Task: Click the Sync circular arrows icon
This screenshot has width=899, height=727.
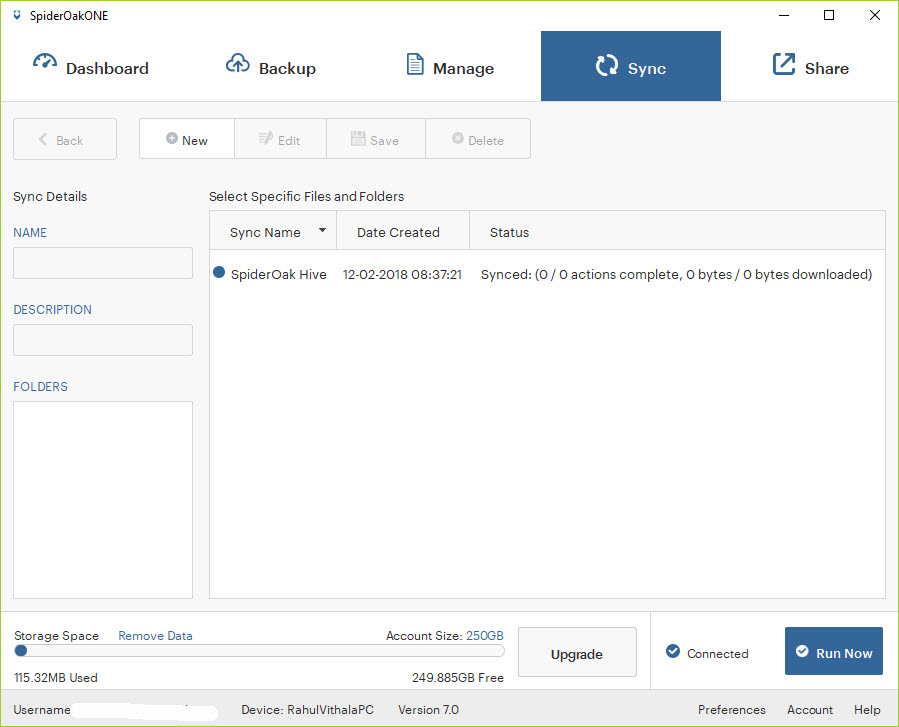Action: pos(607,65)
